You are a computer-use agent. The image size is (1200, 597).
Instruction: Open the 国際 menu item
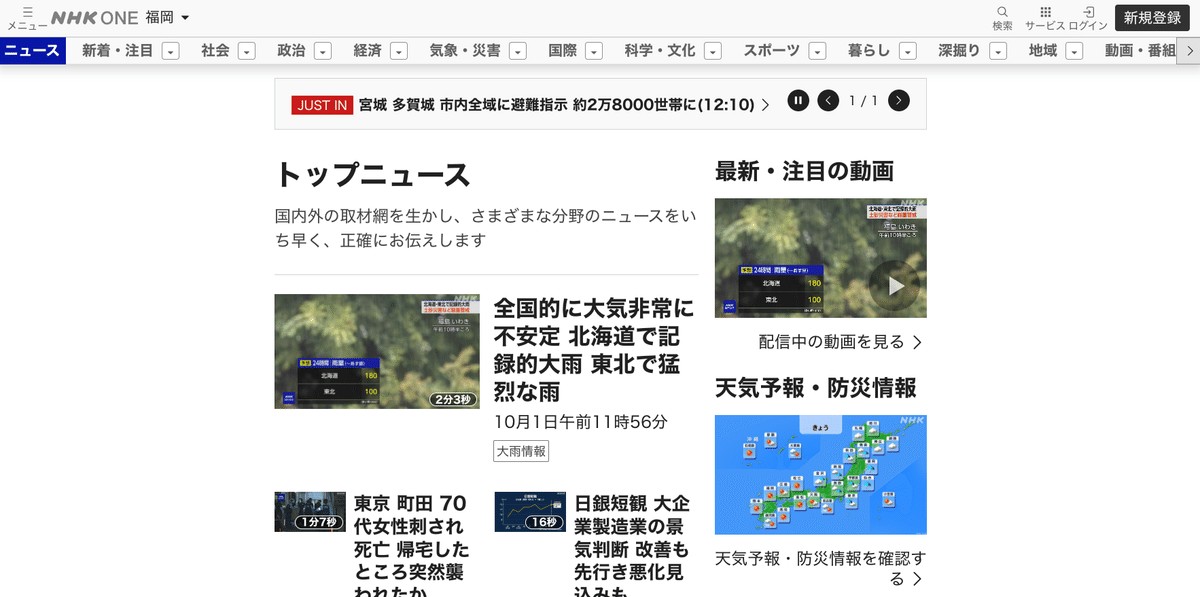click(x=562, y=51)
